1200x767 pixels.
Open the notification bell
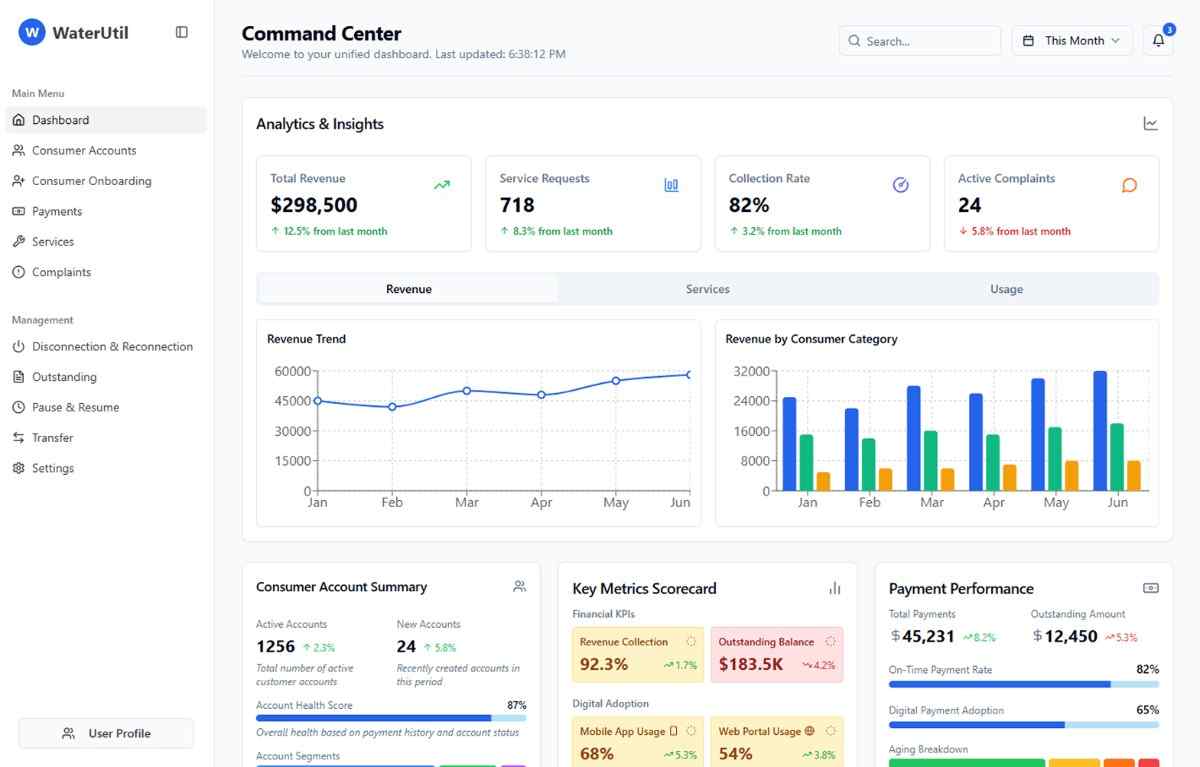(x=1157, y=41)
